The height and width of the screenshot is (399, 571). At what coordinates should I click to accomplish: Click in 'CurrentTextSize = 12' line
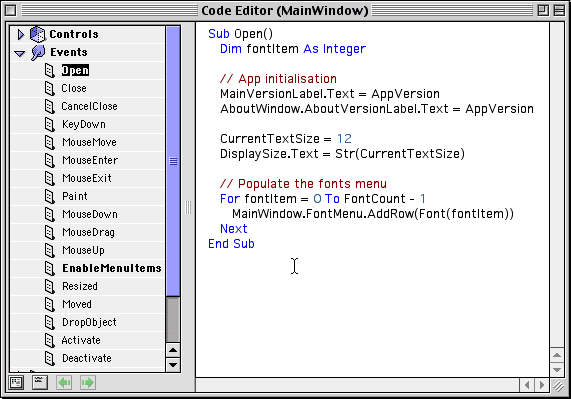286,139
